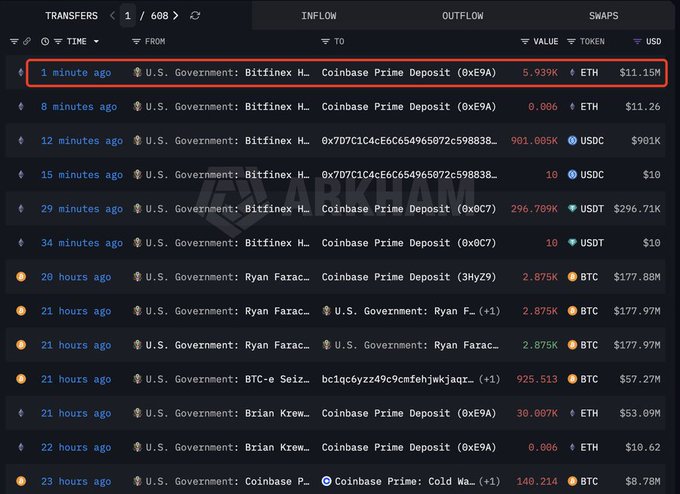Viewport: 680px width, 494px height.
Task: Open the VALUE column filter
Action: pos(525,41)
